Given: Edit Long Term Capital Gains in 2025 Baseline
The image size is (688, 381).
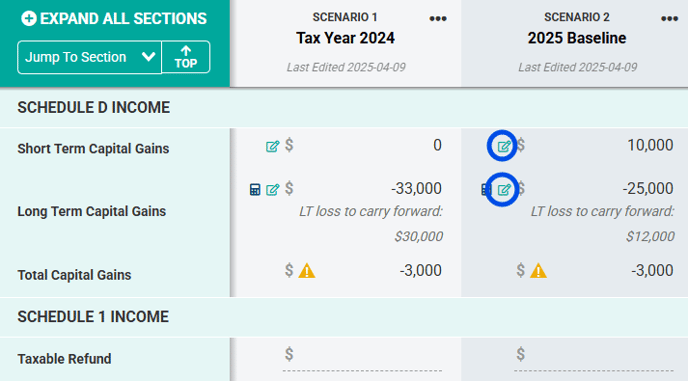Looking at the screenshot, I should (504, 190).
